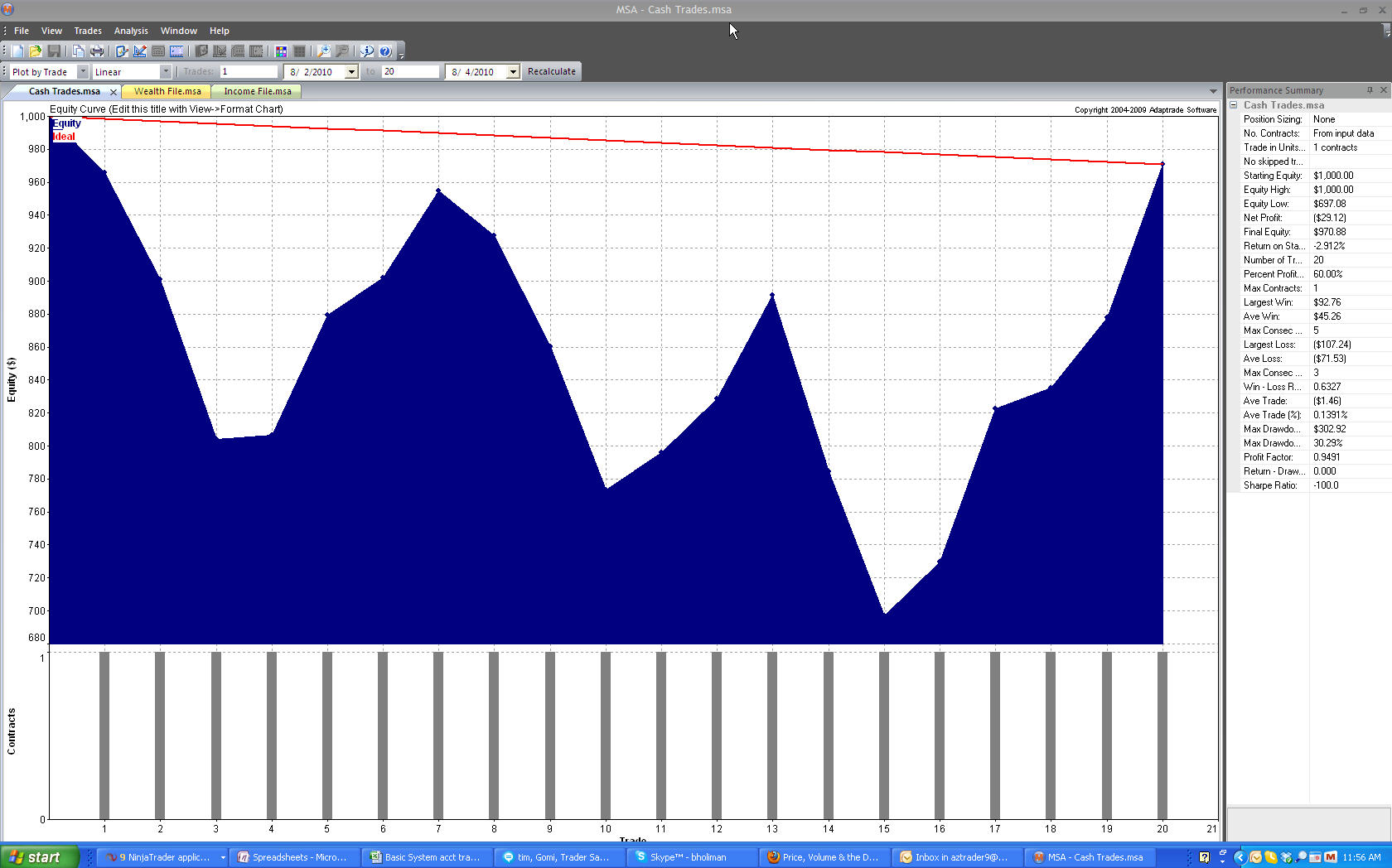The height and width of the screenshot is (868, 1392).
Task: Click the grey grid toolbar icon
Action: point(299,51)
